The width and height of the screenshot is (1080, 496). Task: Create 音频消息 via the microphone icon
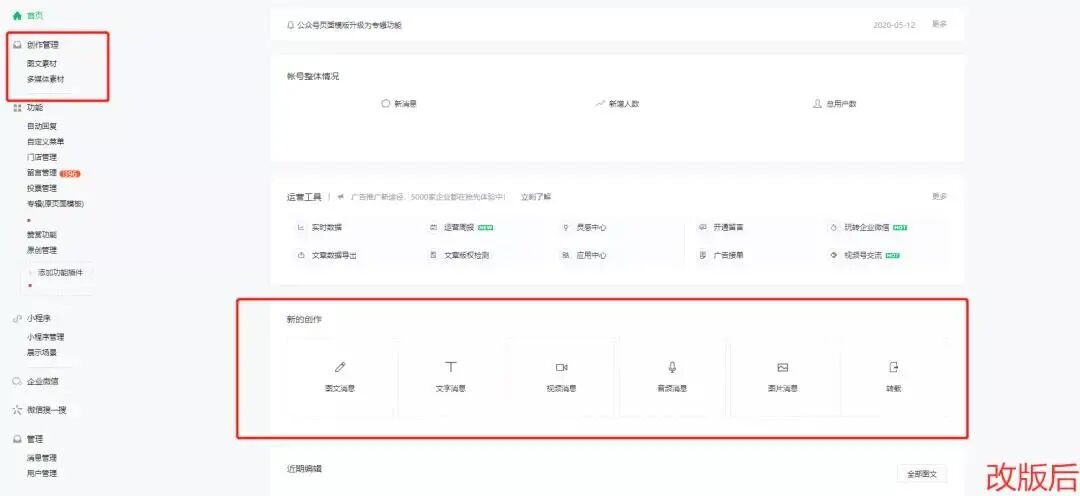point(672,367)
